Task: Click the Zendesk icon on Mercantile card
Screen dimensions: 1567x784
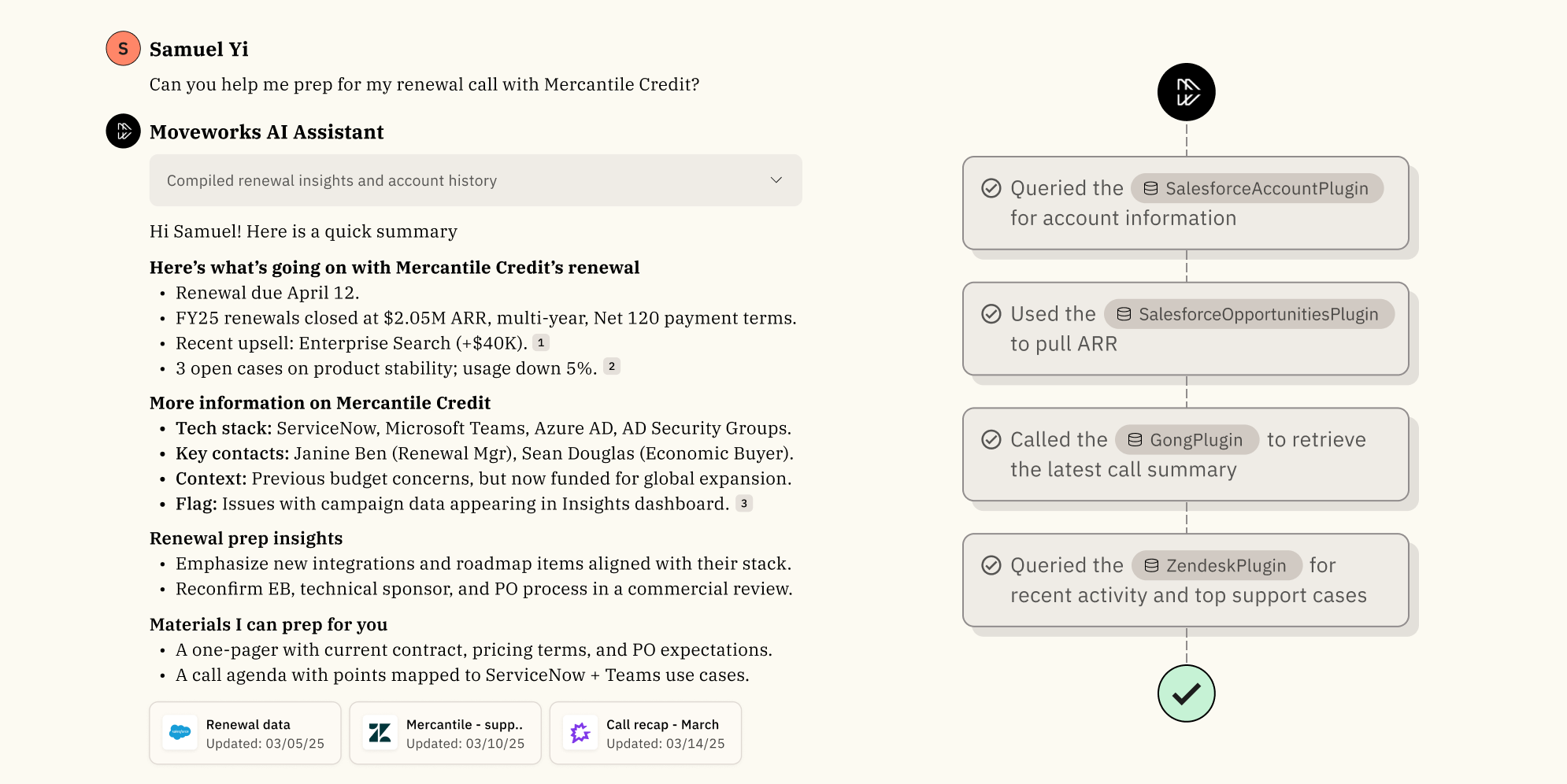Action: (x=380, y=733)
